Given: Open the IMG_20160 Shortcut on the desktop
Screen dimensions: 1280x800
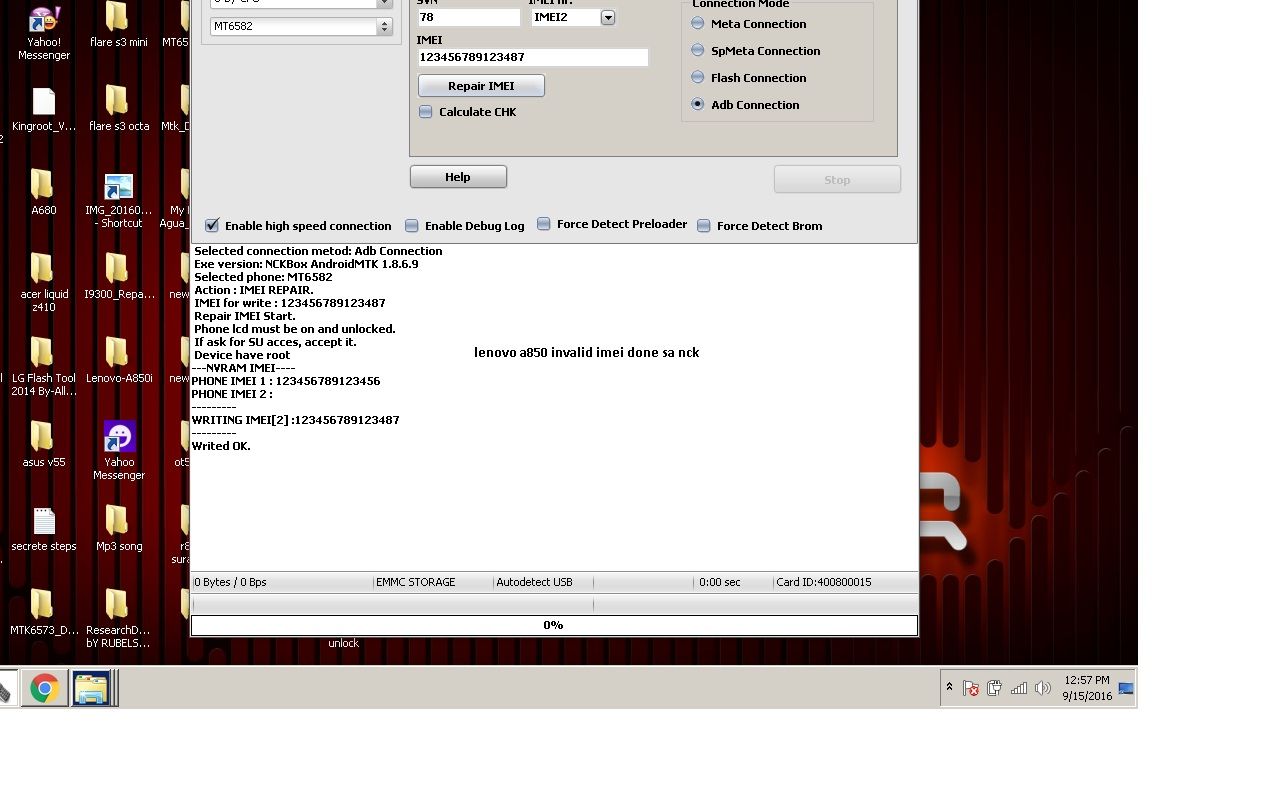Looking at the screenshot, I should tap(118, 188).
